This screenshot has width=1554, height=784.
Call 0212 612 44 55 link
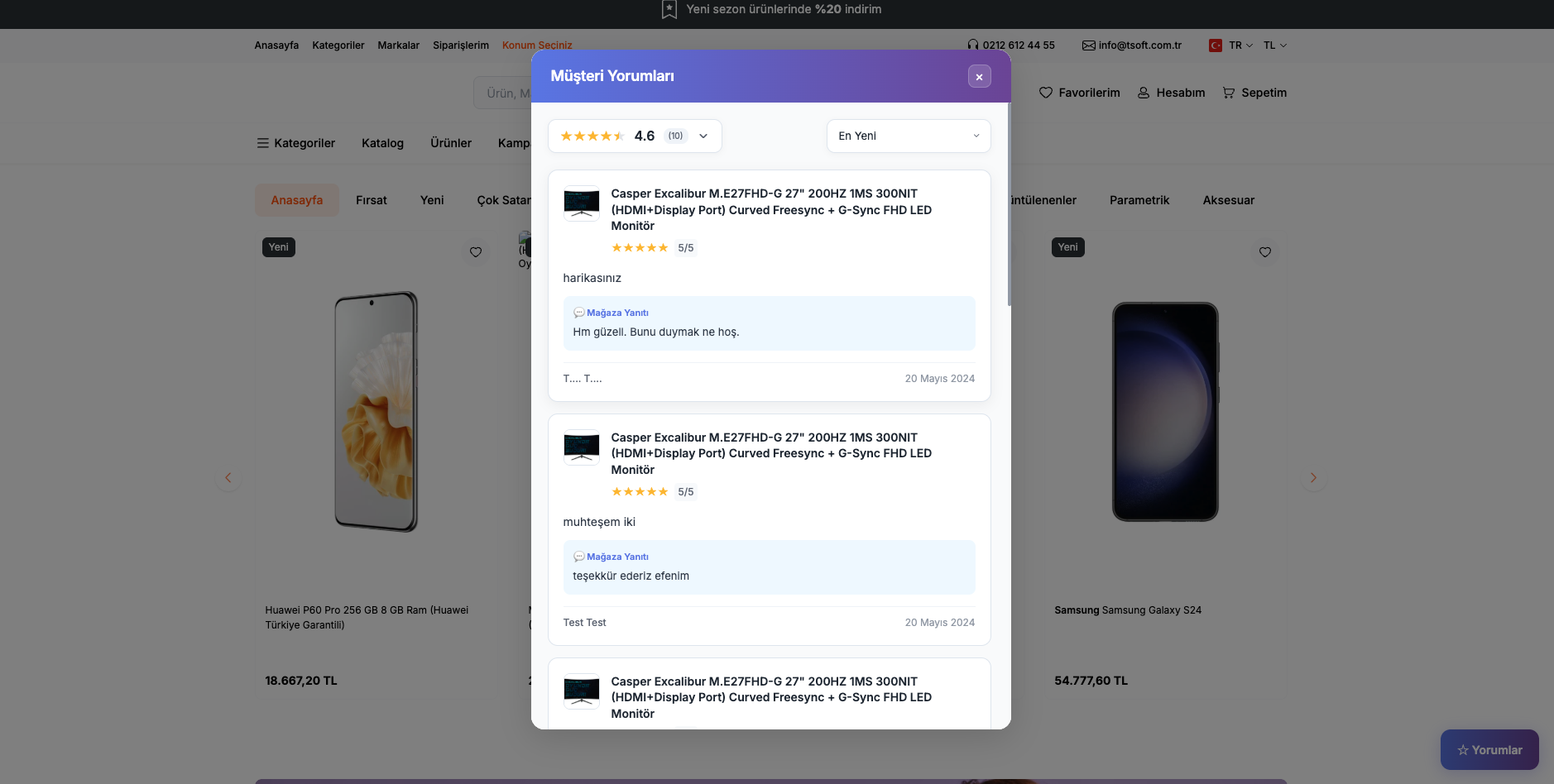click(1019, 45)
